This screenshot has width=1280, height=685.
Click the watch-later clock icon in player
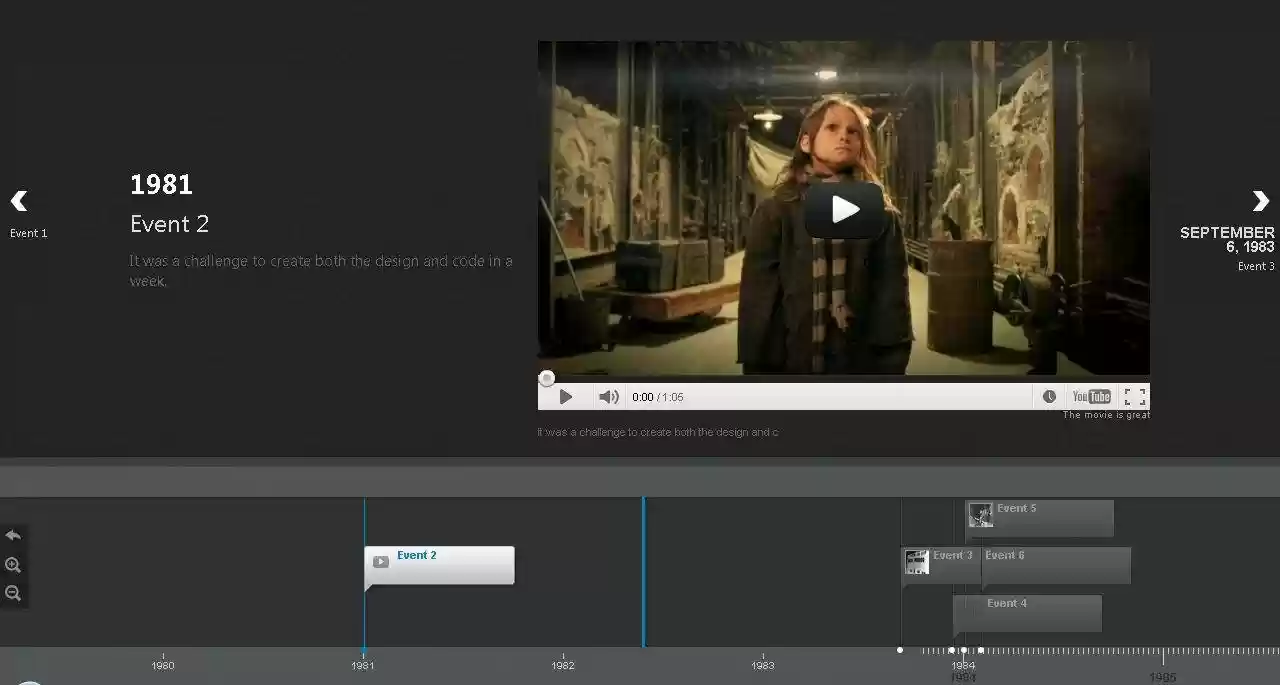(1049, 396)
